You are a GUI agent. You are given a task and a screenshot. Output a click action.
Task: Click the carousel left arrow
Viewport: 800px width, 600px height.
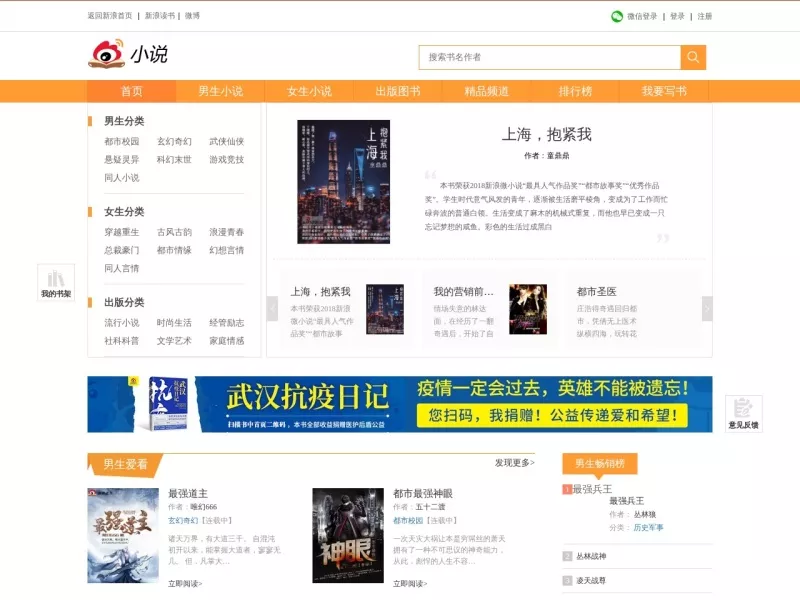272,309
